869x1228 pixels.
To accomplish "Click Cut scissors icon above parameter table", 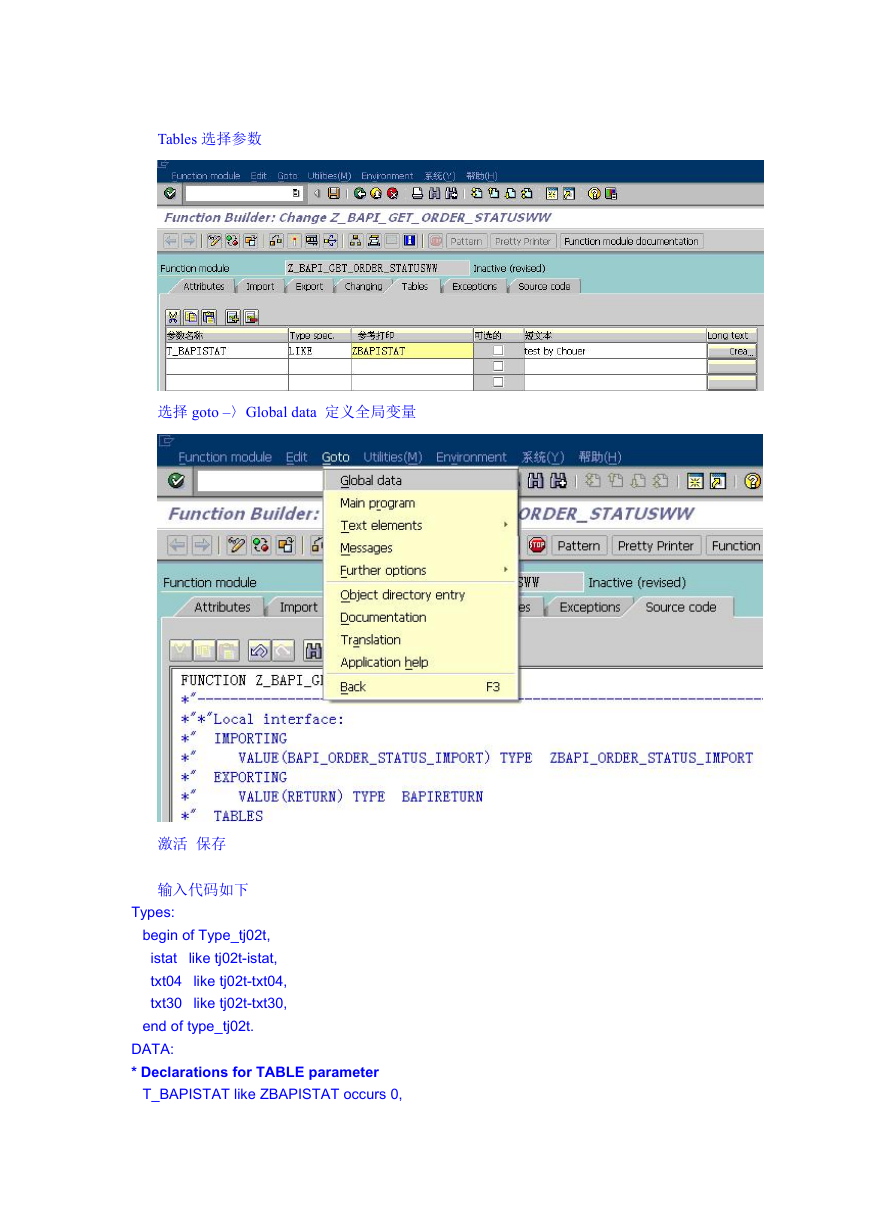I will pos(172,316).
